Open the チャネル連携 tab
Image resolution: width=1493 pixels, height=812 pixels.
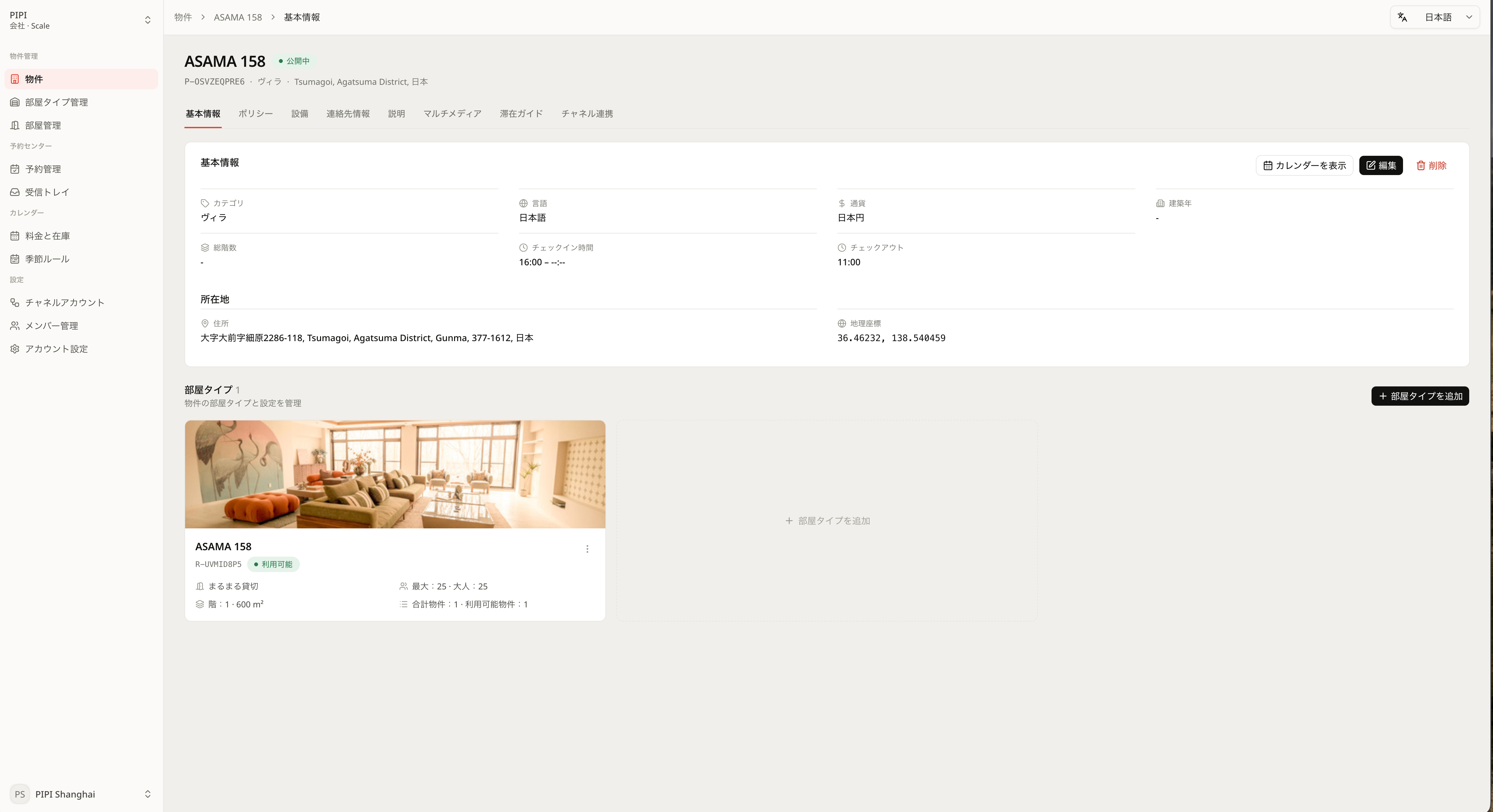587,113
